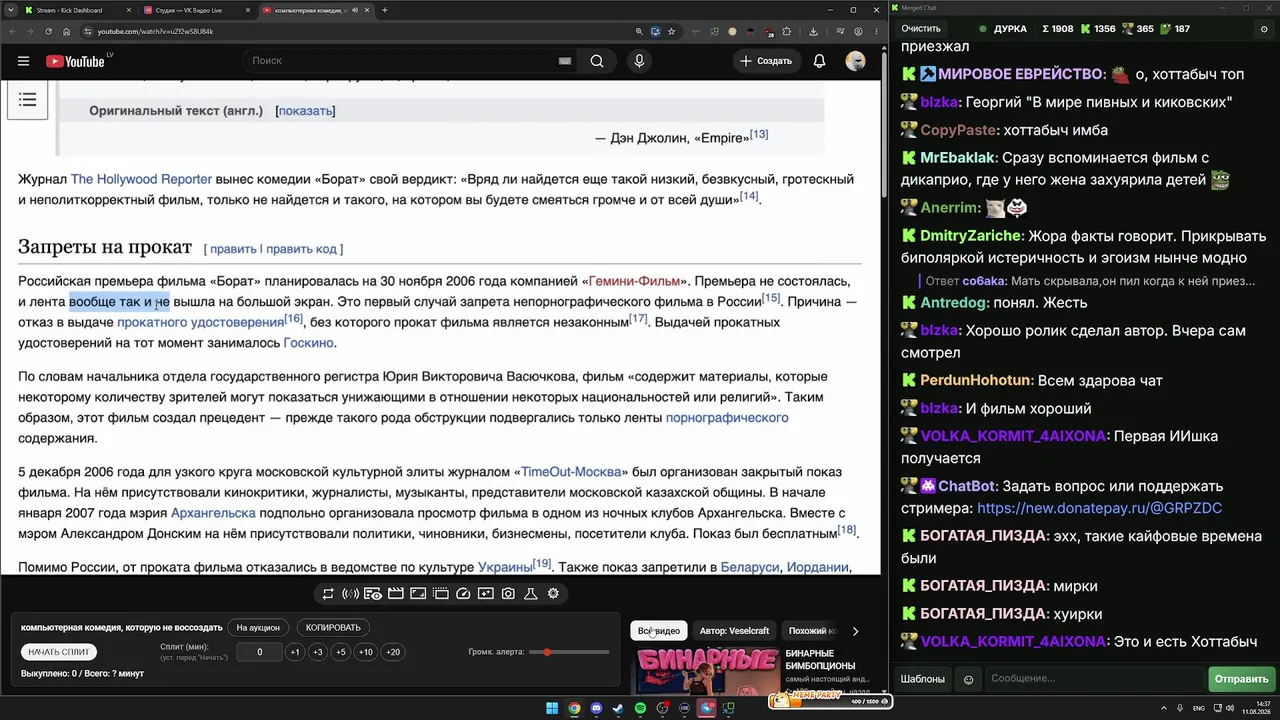This screenshot has width=1280, height=720.
Task: Click the 'Очистить' button in Merged Chat
Action: pyautogui.click(x=921, y=29)
